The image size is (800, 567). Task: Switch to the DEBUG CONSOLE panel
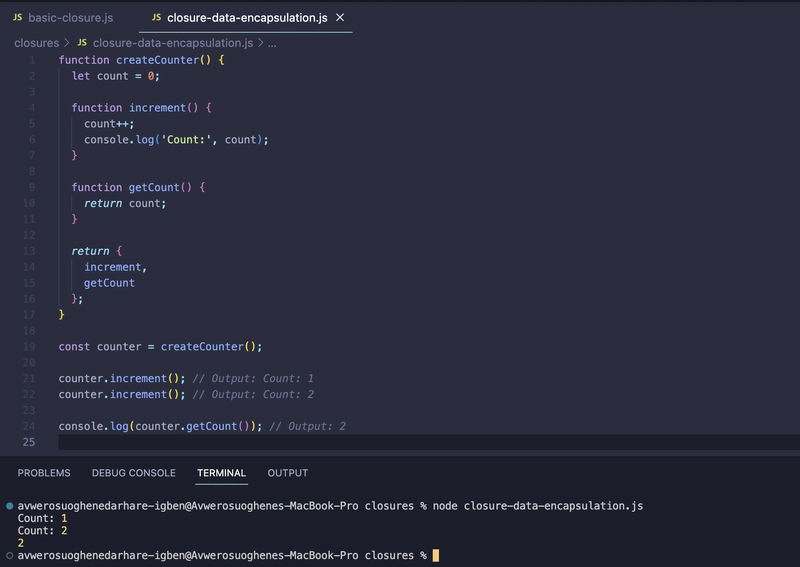click(x=133, y=473)
